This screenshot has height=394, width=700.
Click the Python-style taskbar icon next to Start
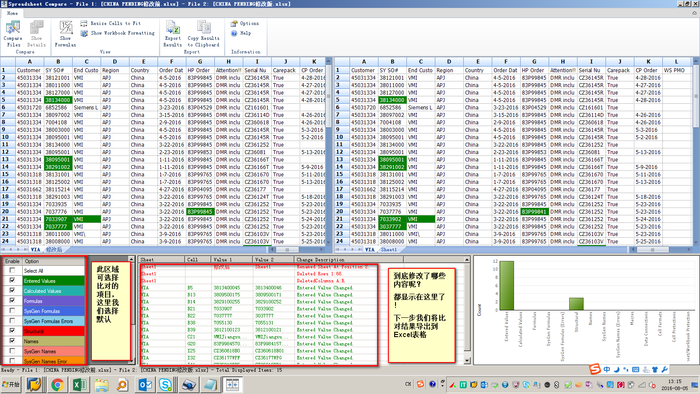point(34,385)
